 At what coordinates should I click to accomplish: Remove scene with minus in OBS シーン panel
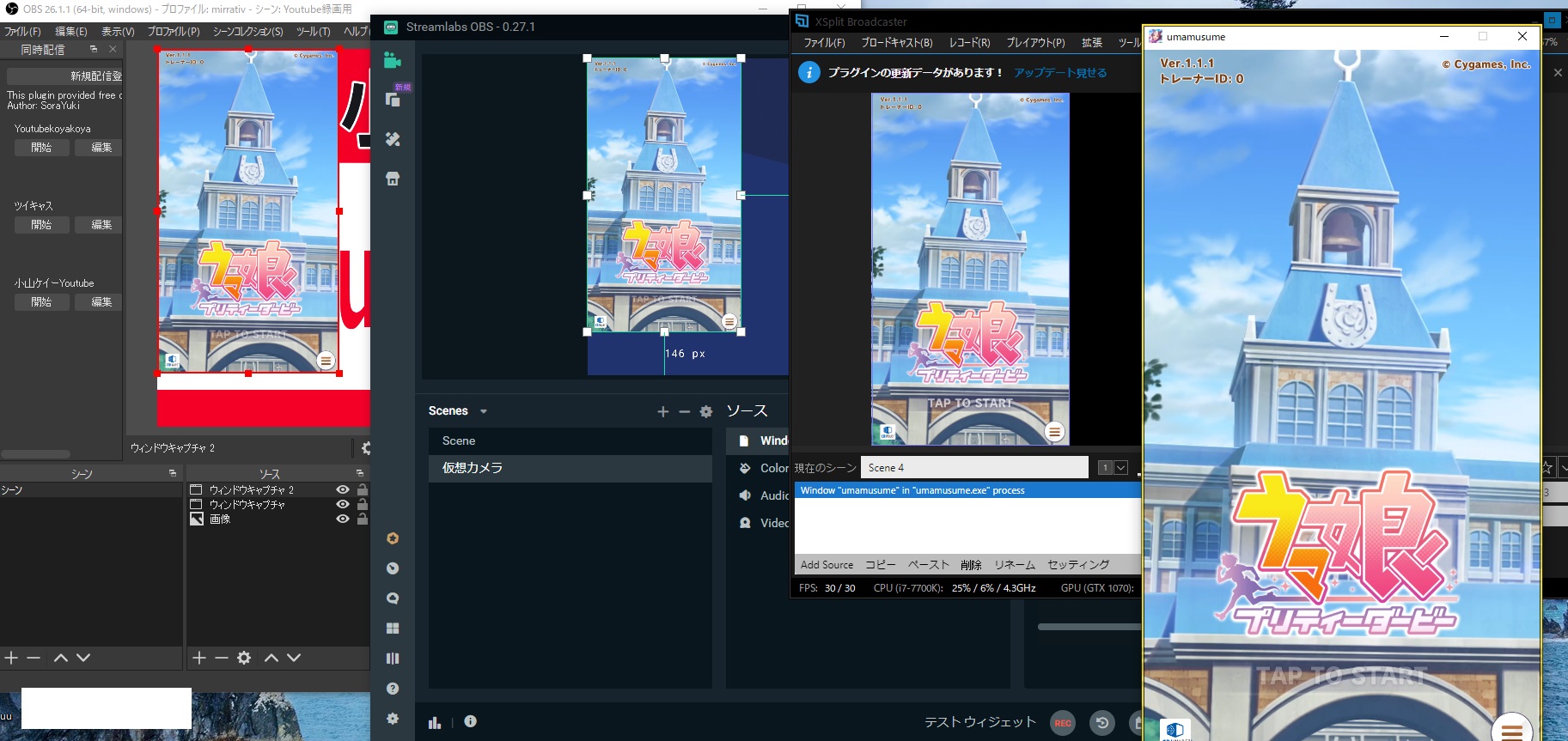coord(34,658)
